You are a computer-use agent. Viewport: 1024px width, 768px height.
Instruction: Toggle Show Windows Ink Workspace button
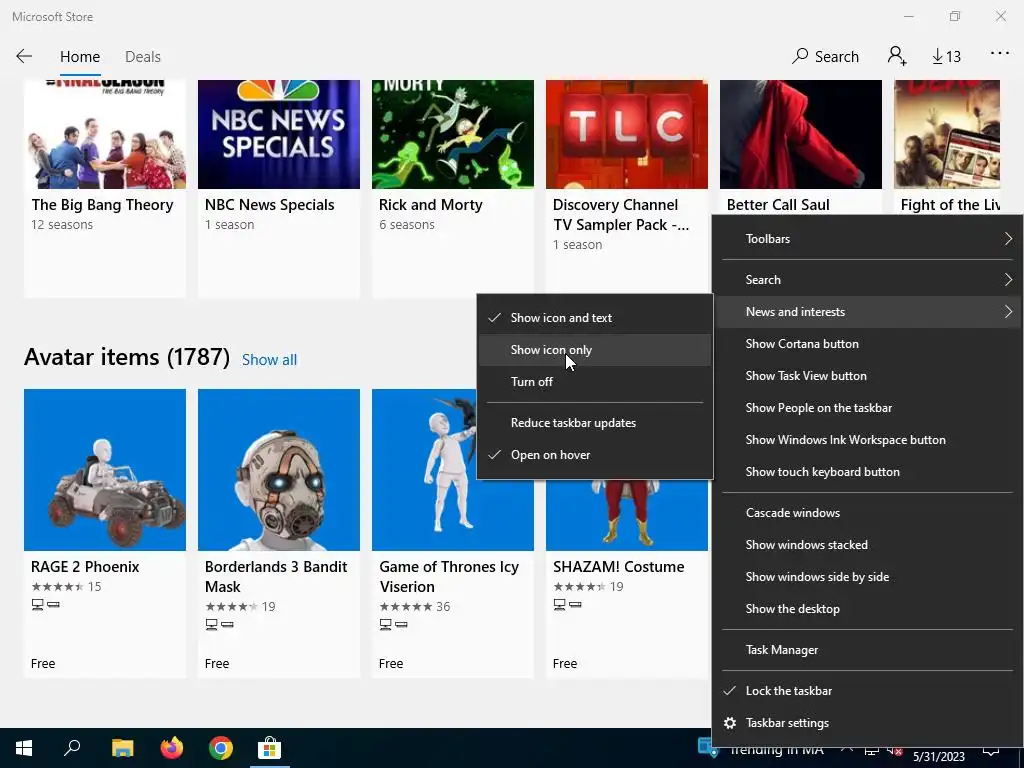tap(869, 440)
